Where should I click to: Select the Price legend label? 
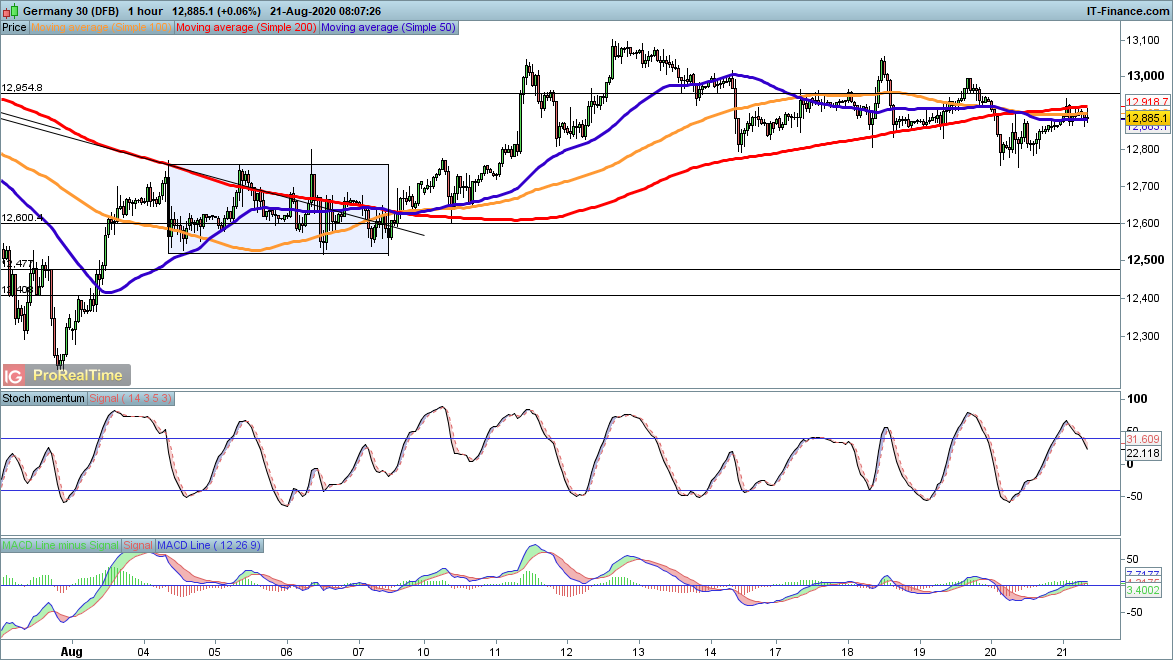(x=14, y=28)
